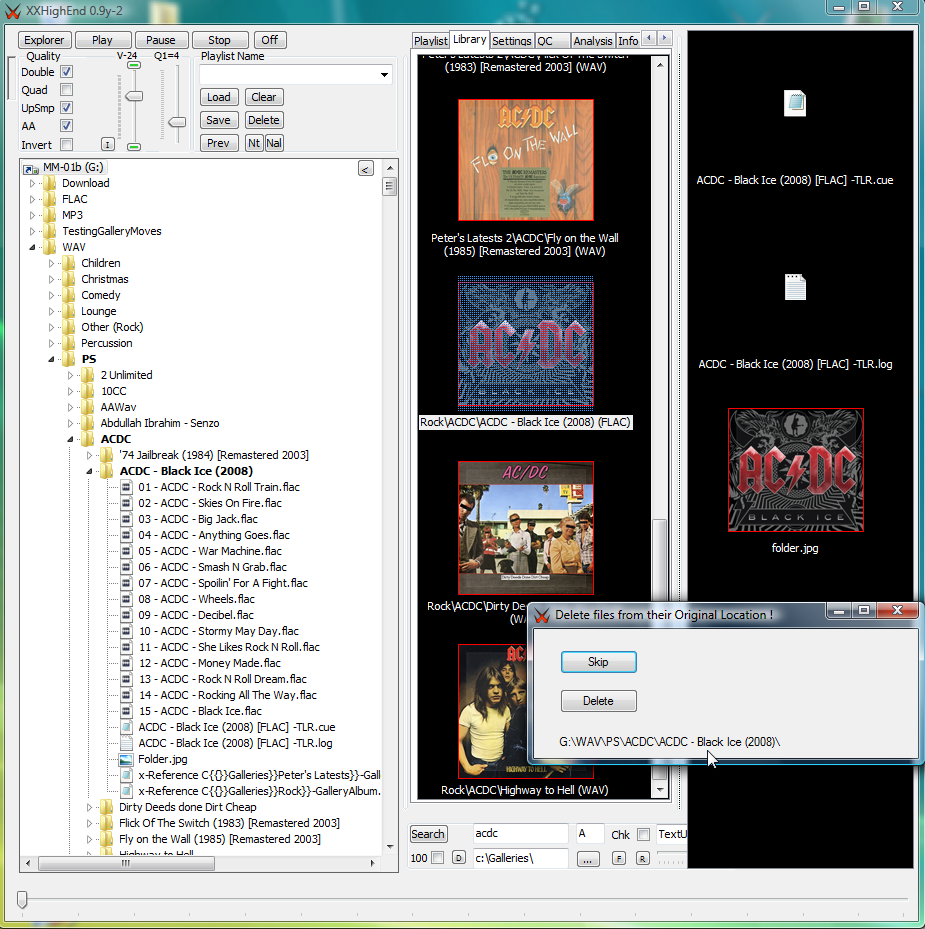Open the Info tab
This screenshot has width=925, height=929.
point(628,40)
